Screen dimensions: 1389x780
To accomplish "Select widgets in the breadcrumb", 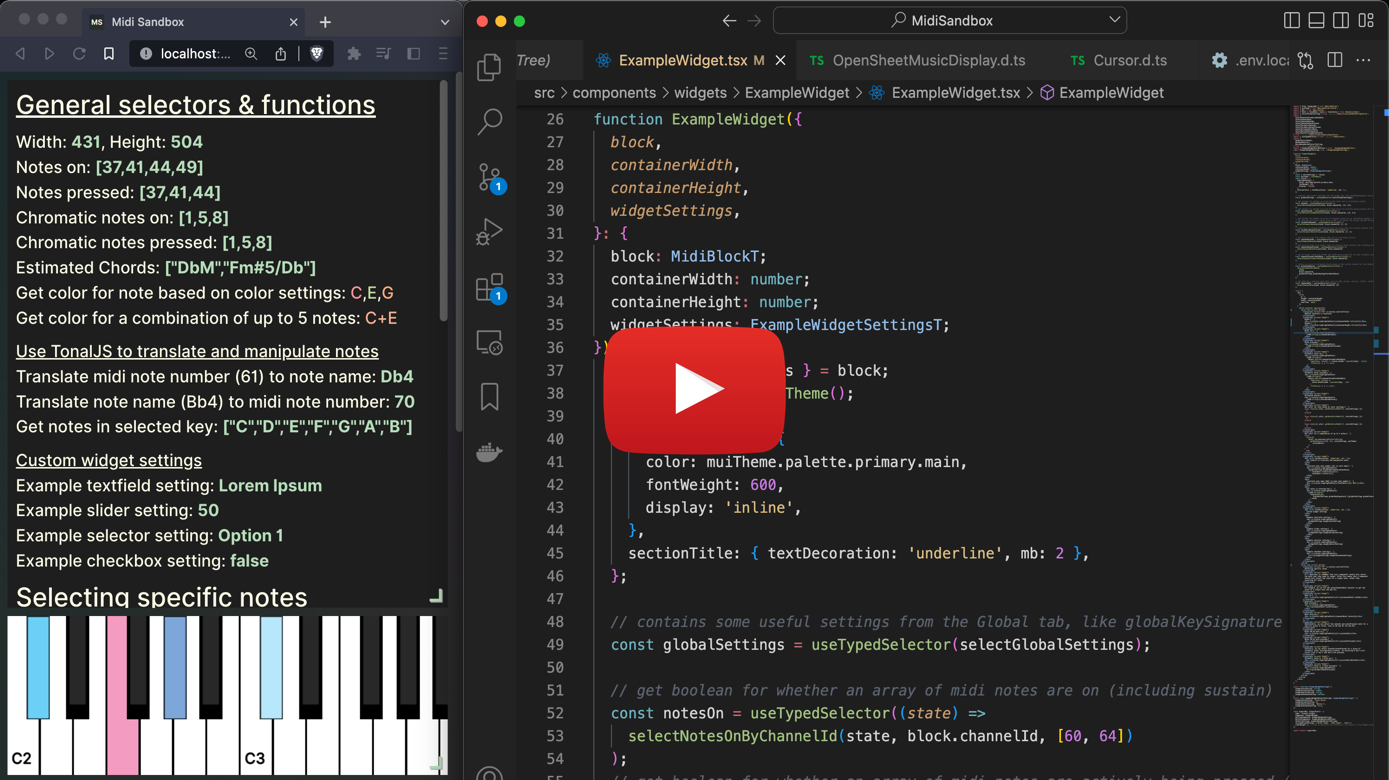I will [700, 93].
